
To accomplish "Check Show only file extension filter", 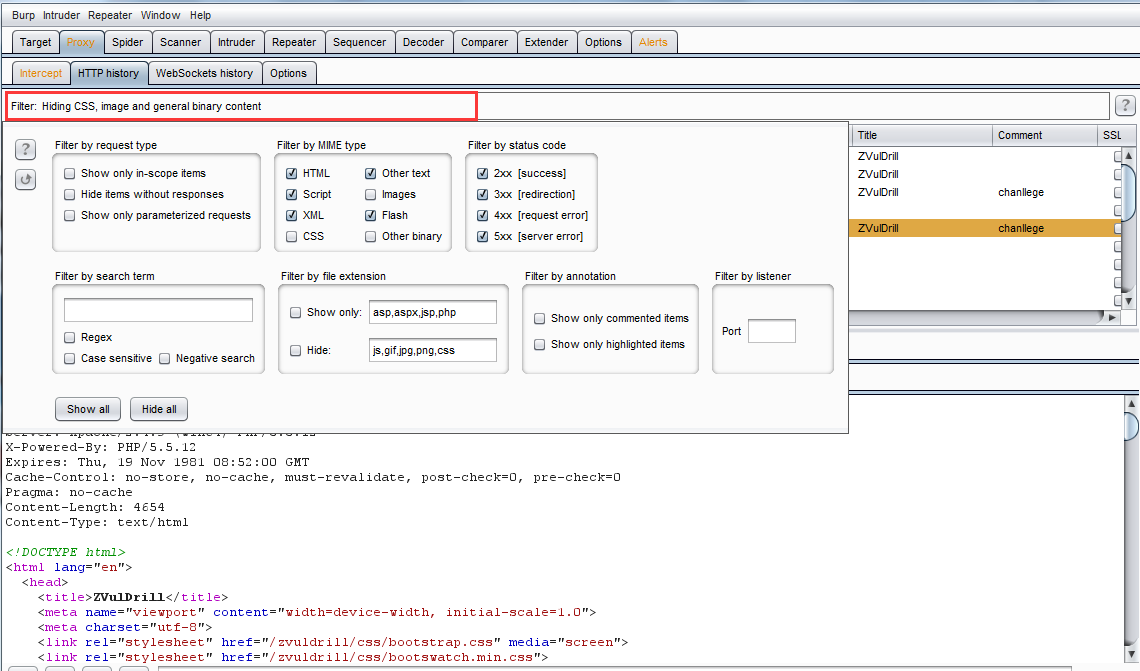I will [295, 313].
